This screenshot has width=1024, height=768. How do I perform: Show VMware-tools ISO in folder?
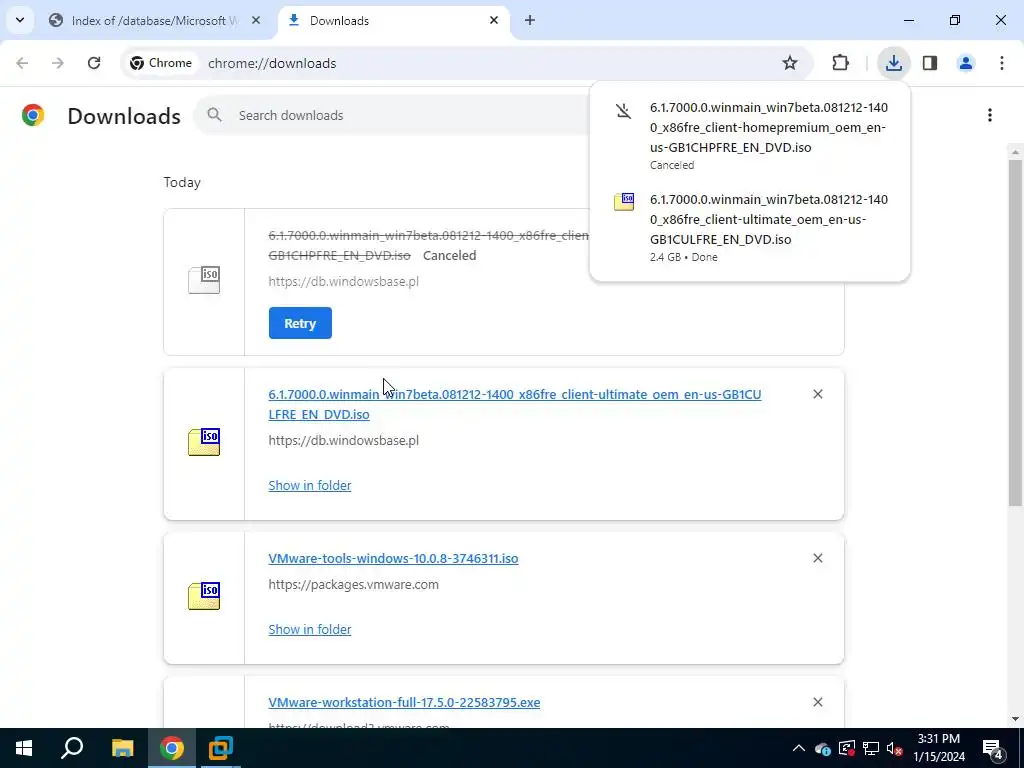coord(310,630)
